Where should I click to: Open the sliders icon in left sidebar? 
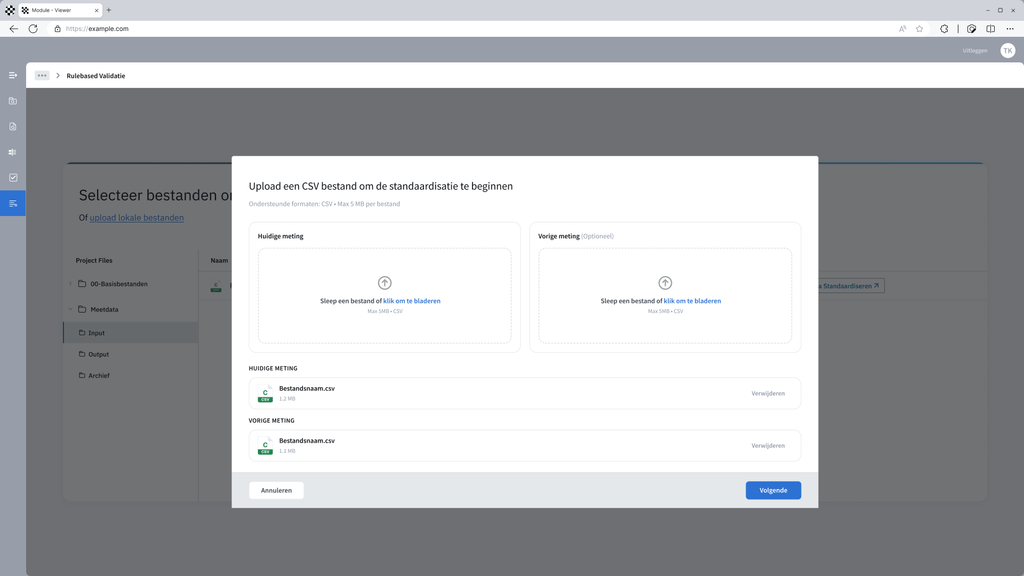tap(12, 152)
